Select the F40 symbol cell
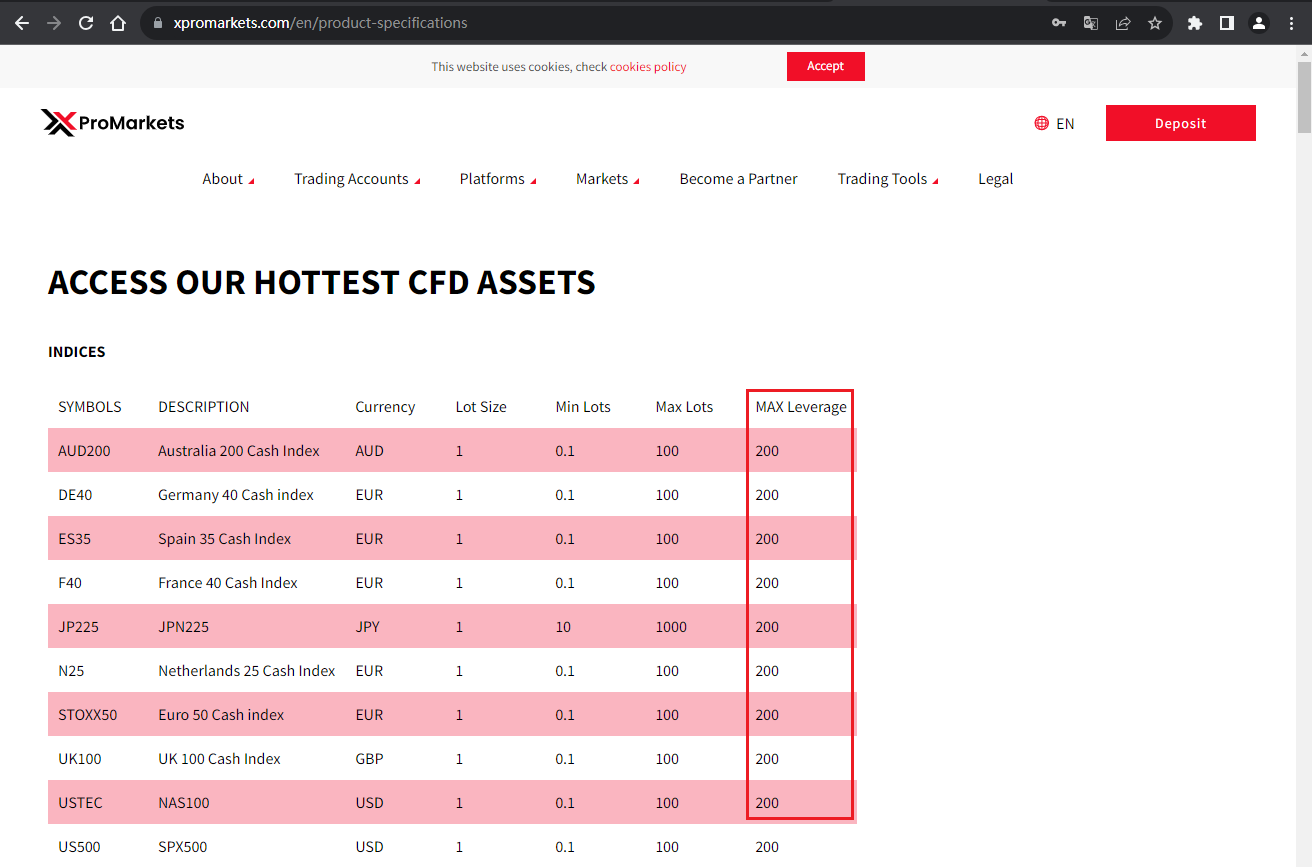 [70, 583]
